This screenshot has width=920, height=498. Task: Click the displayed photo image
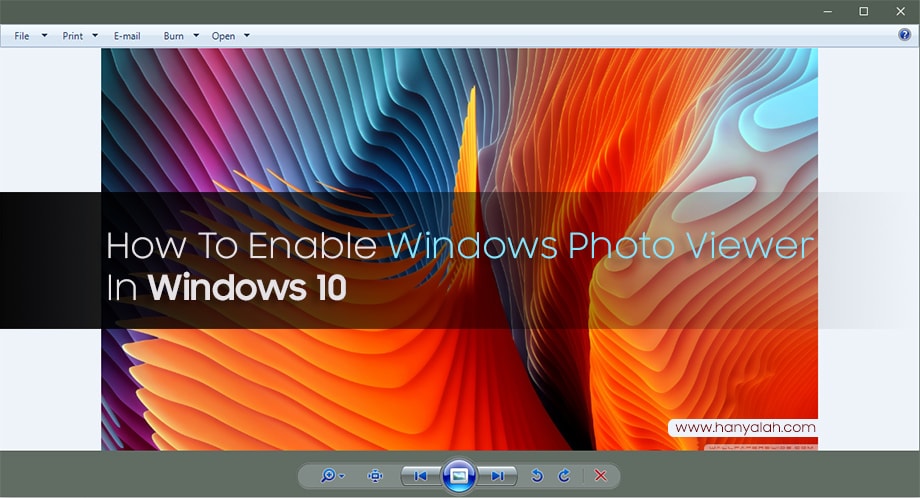459,249
